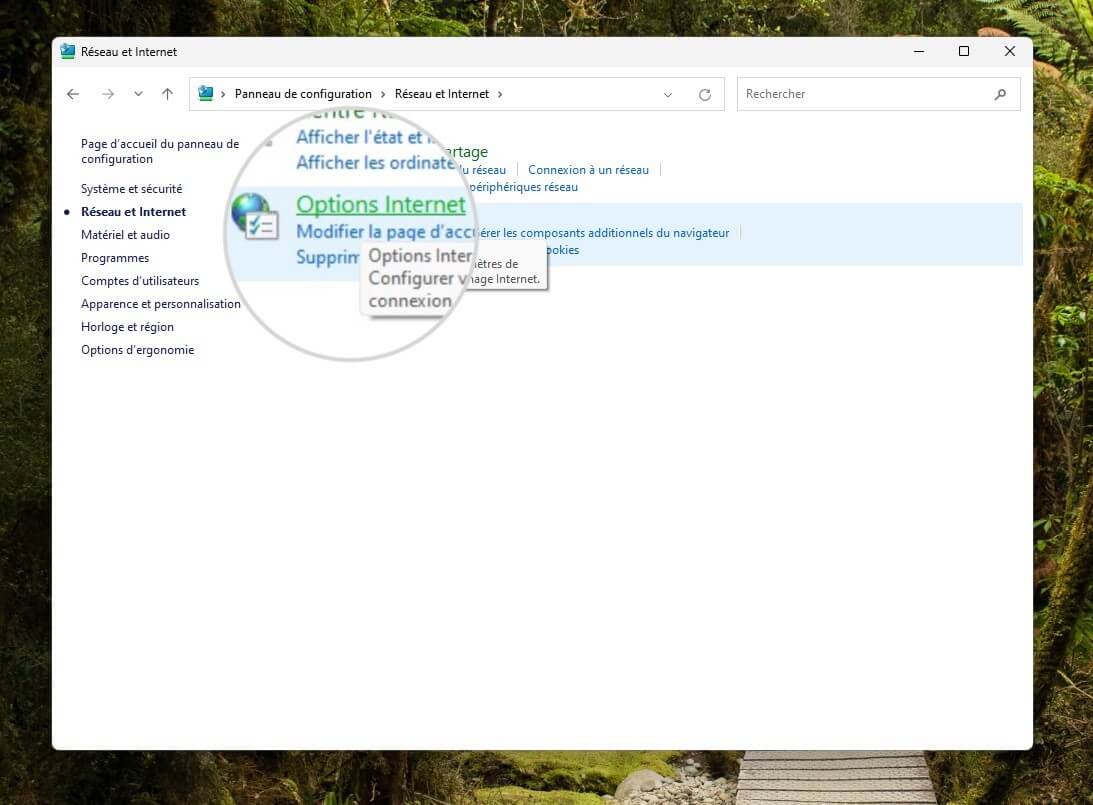Expand chevron after Panneau de configuration
This screenshot has width=1093, height=805.
[x=383, y=94]
